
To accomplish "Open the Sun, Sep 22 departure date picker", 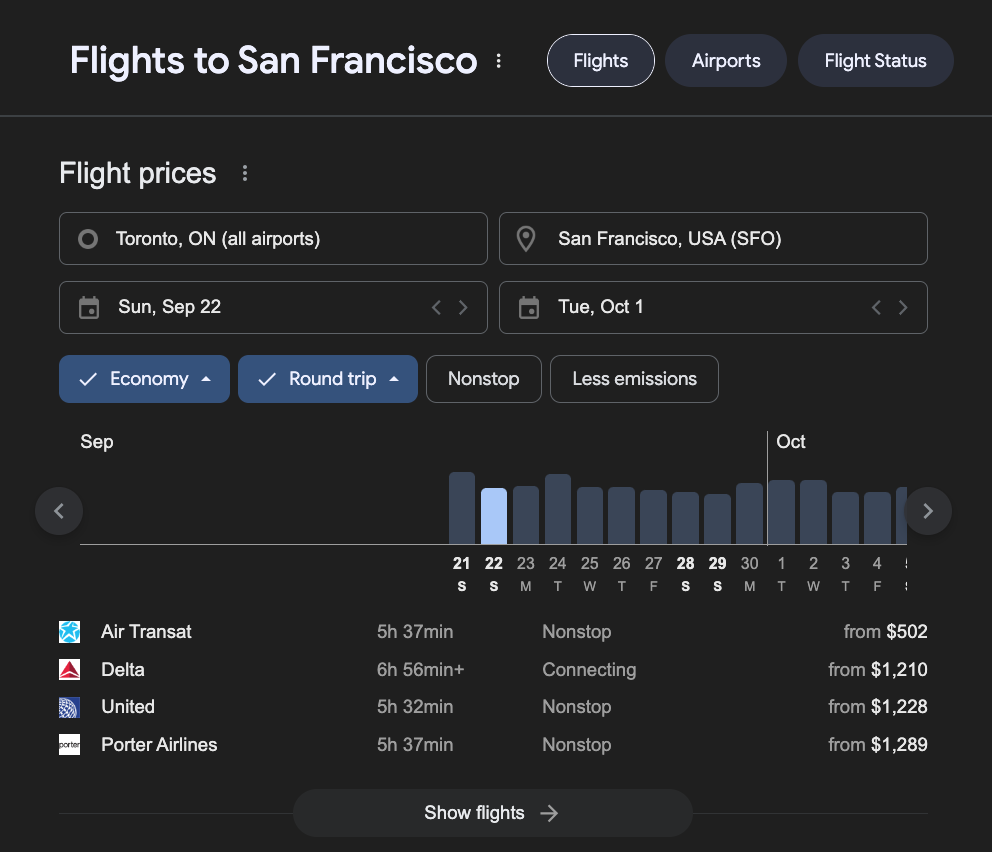I will [x=273, y=307].
